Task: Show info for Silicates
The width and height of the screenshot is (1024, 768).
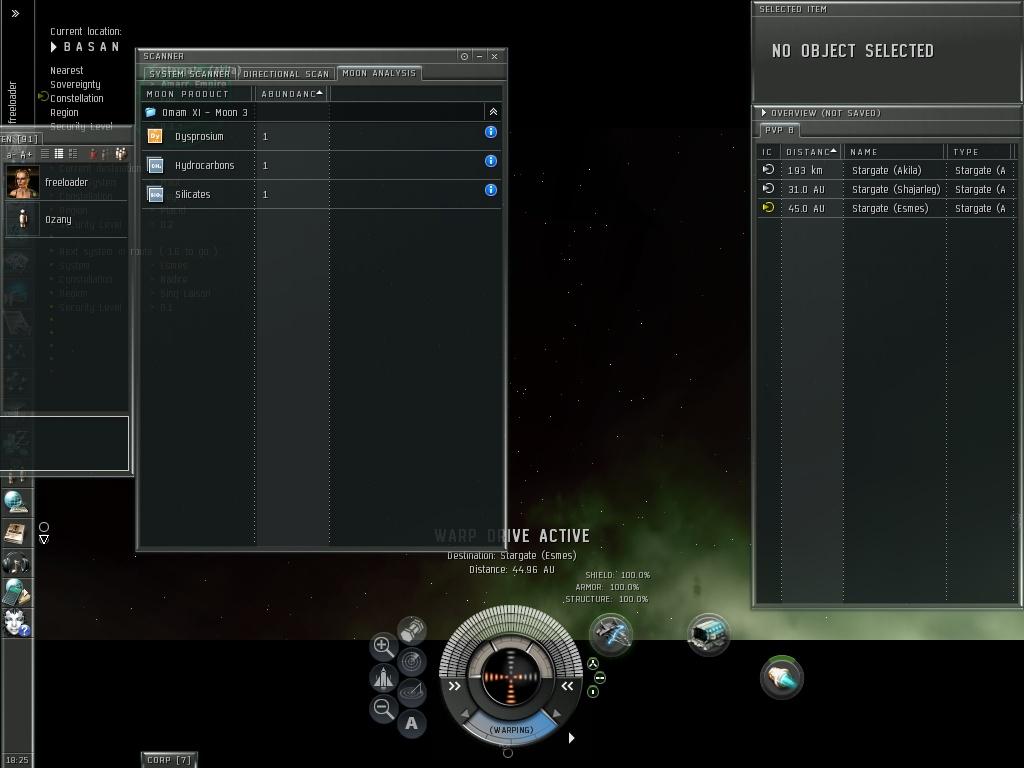Action: [491, 190]
